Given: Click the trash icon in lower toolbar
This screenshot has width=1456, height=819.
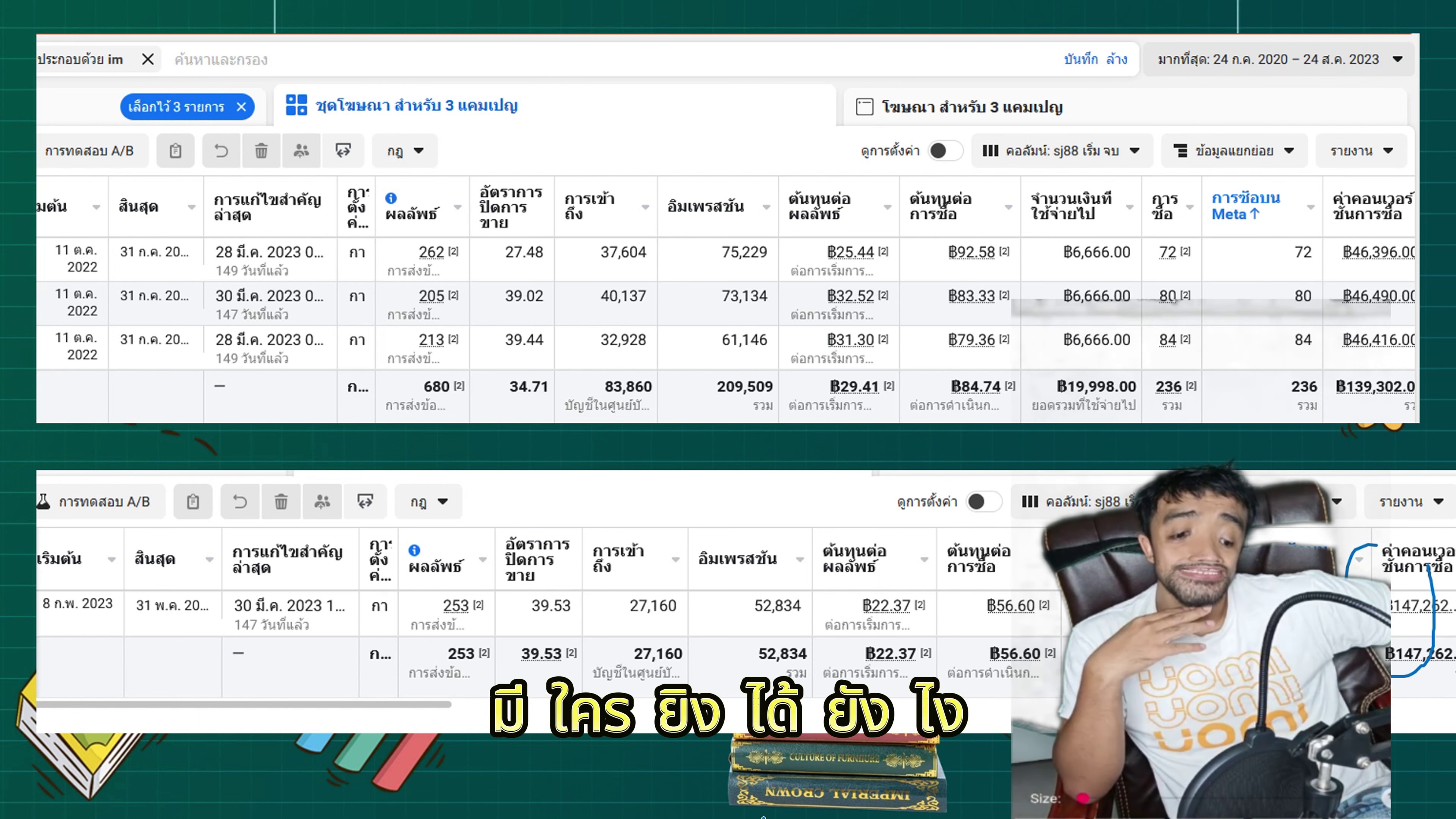Looking at the screenshot, I should pos(281,502).
